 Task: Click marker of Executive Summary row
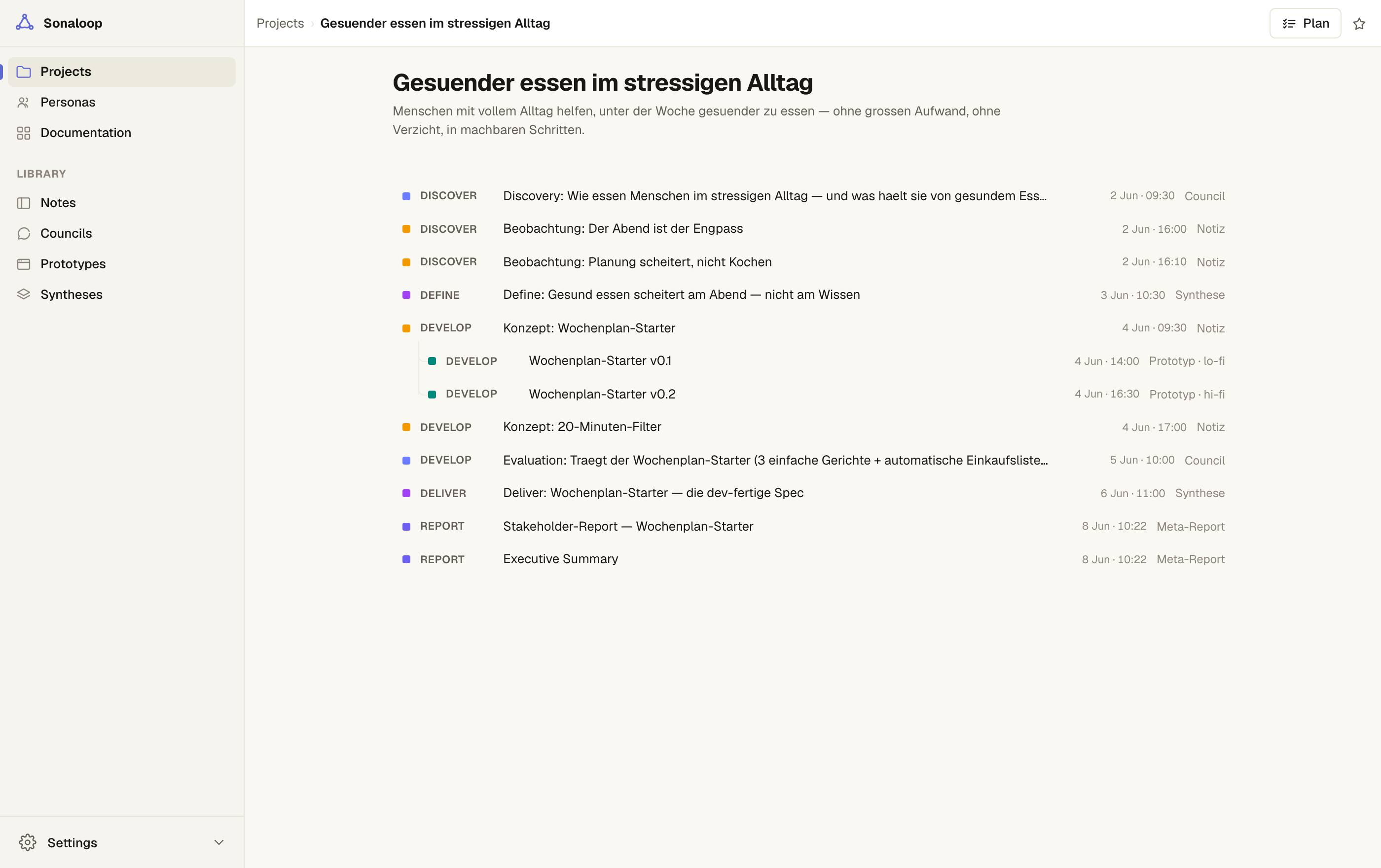[406, 559]
